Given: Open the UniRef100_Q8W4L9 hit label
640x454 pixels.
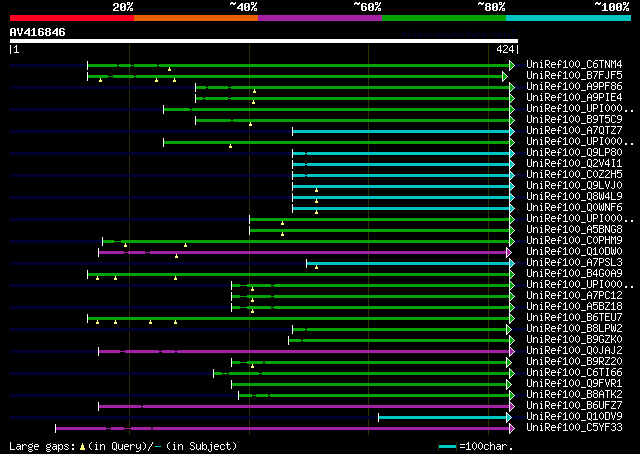Looking at the screenshot, I should click(574, 196).
